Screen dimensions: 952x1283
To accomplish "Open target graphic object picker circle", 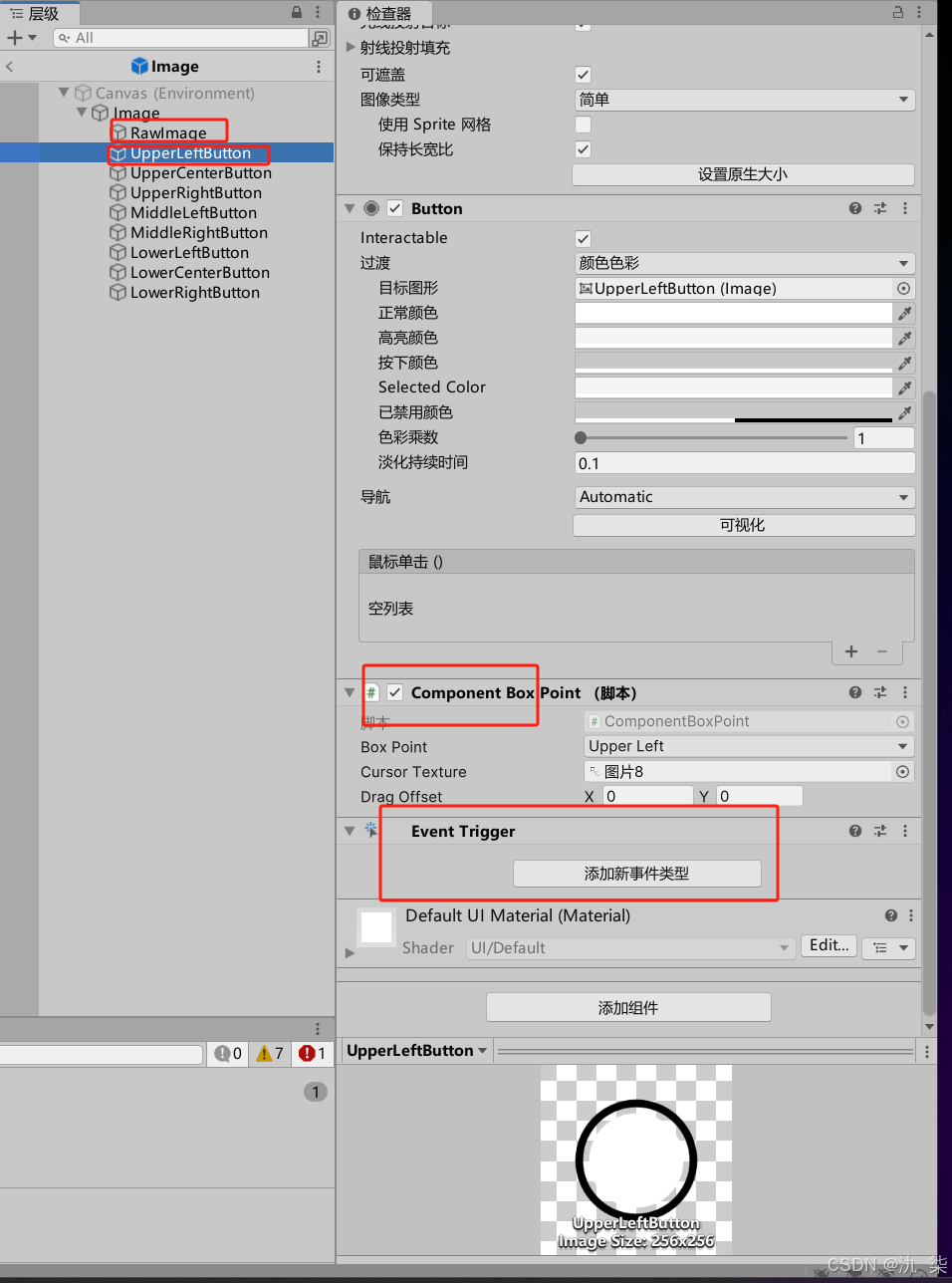I will click(x=903, y=288).
